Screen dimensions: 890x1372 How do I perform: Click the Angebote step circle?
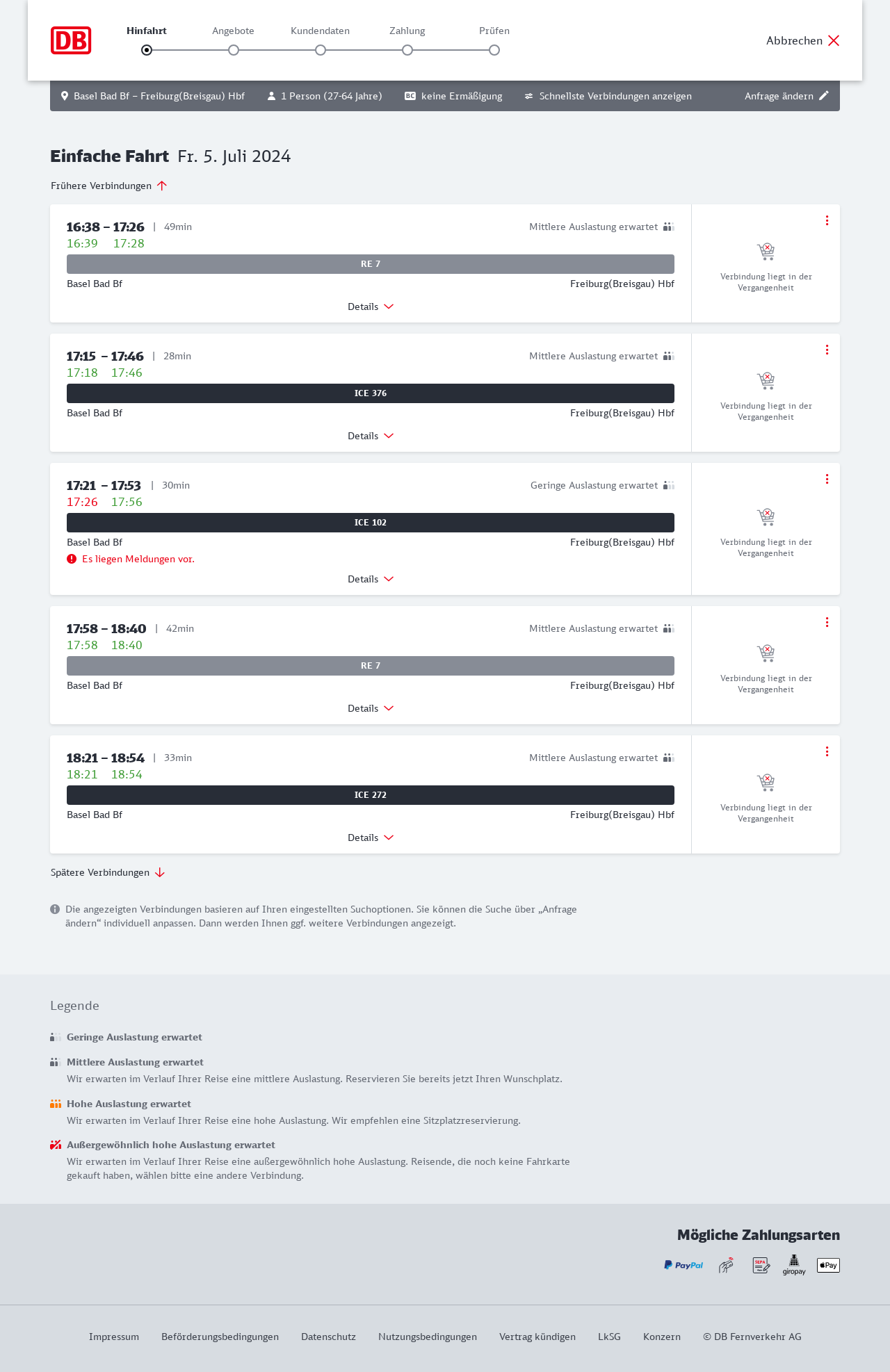234,50
